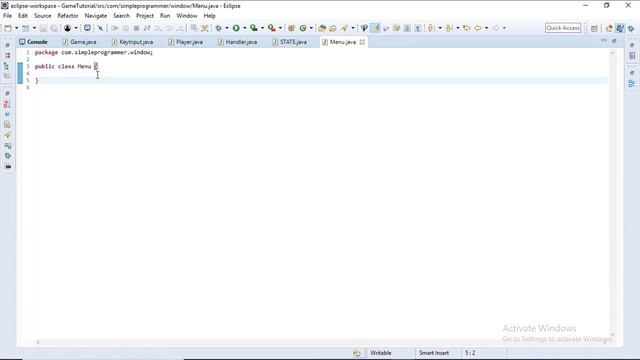Click the Previous Annotation icon
640x360 pixels.
pos(449,28)
